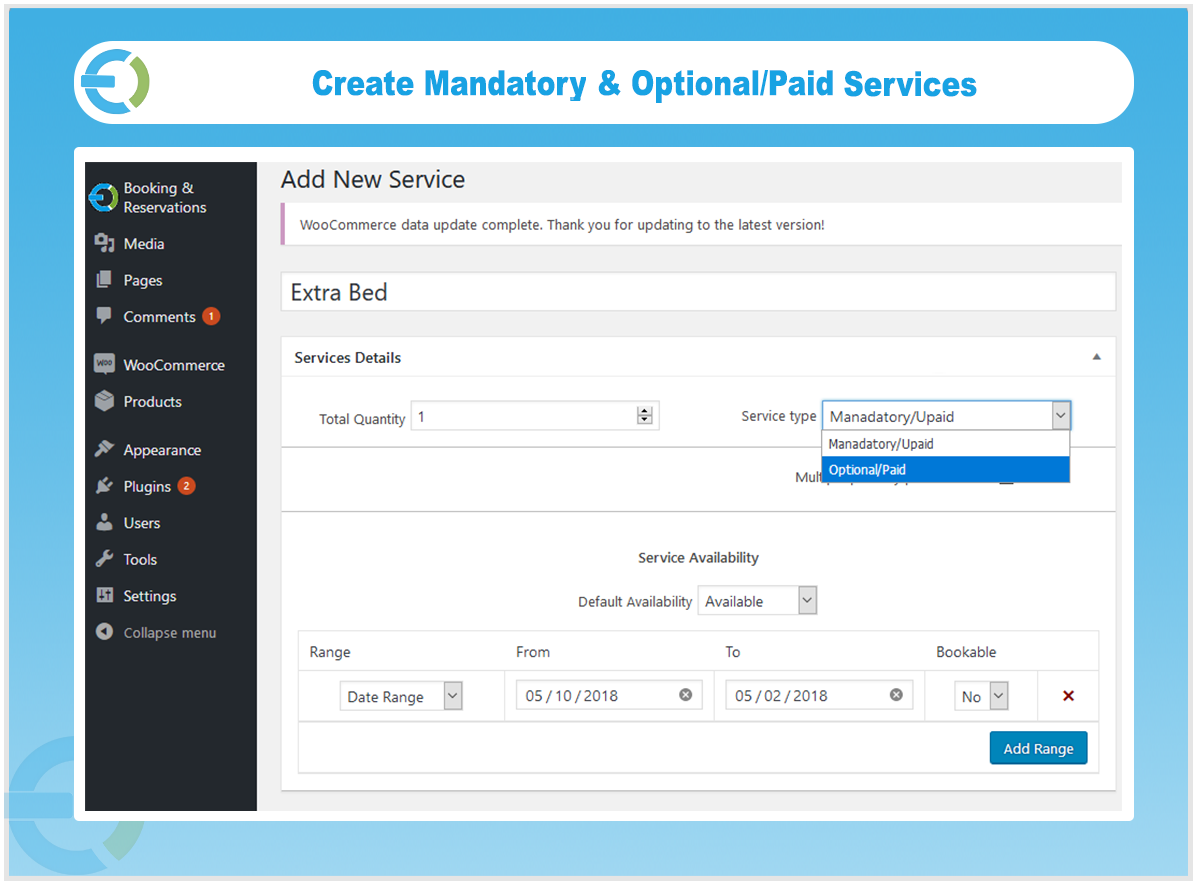Click the Tools wrench icon

click(x=105, y=559)
